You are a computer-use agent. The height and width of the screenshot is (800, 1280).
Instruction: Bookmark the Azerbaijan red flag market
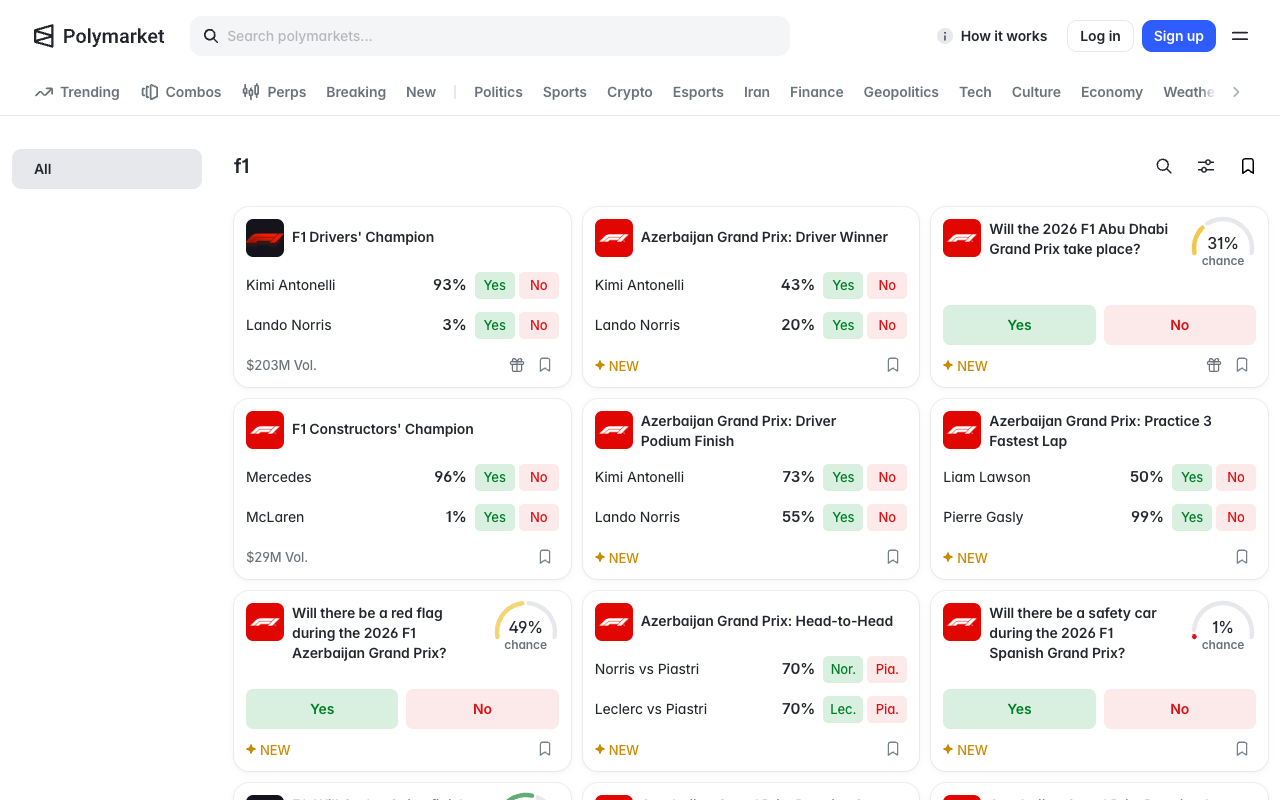click(x=545, y=749)
